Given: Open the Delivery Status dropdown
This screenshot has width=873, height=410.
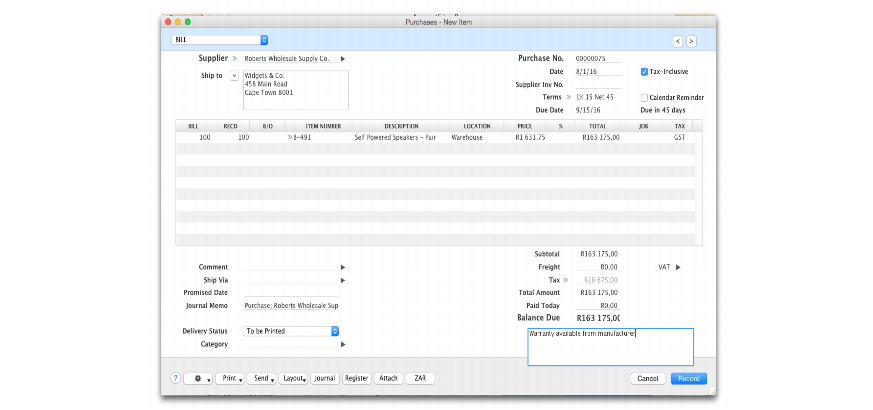Looking at the screenshot, I should coord(335,331).
